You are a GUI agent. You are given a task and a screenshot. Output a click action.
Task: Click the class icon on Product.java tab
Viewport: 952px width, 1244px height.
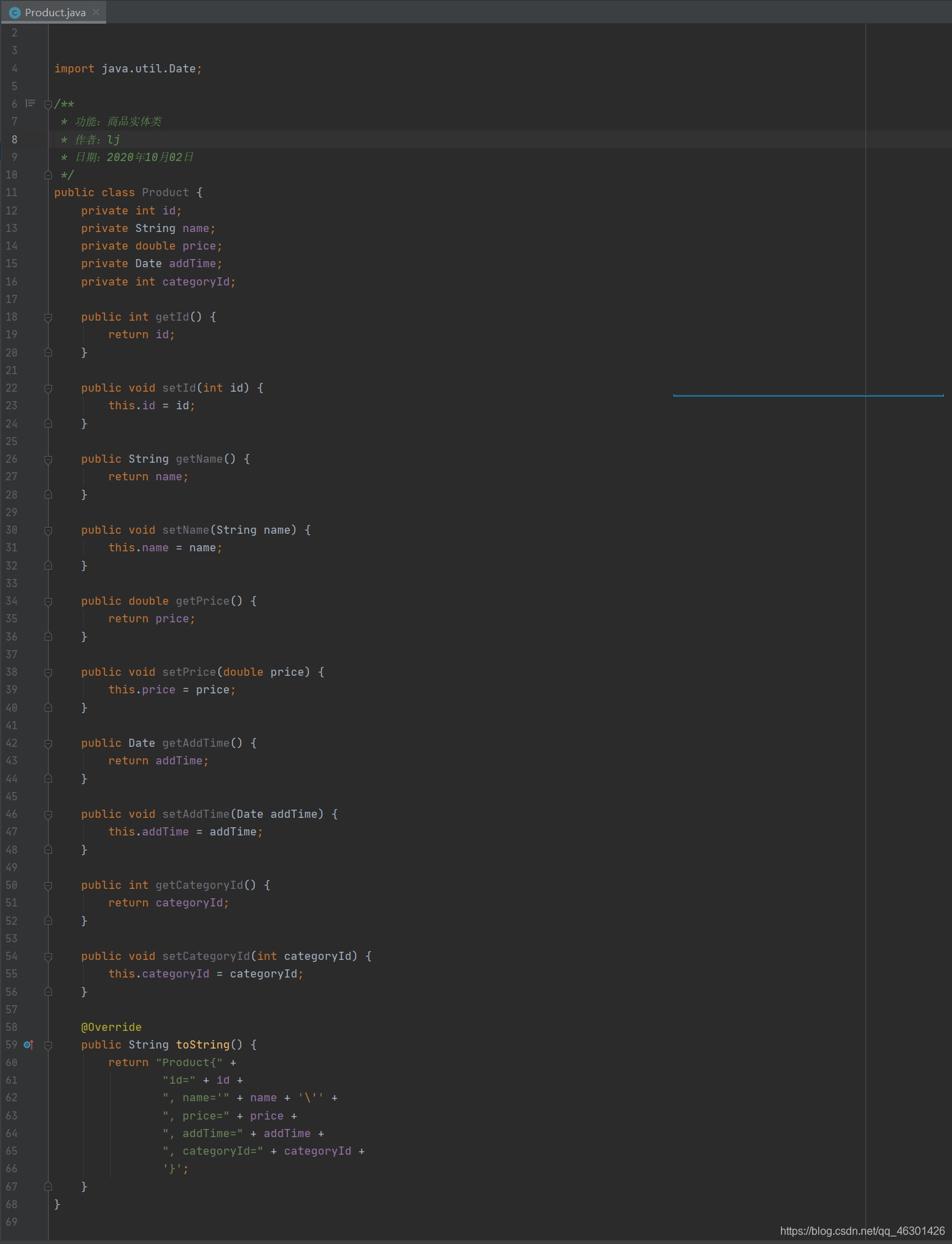click(x=15, y=13)
